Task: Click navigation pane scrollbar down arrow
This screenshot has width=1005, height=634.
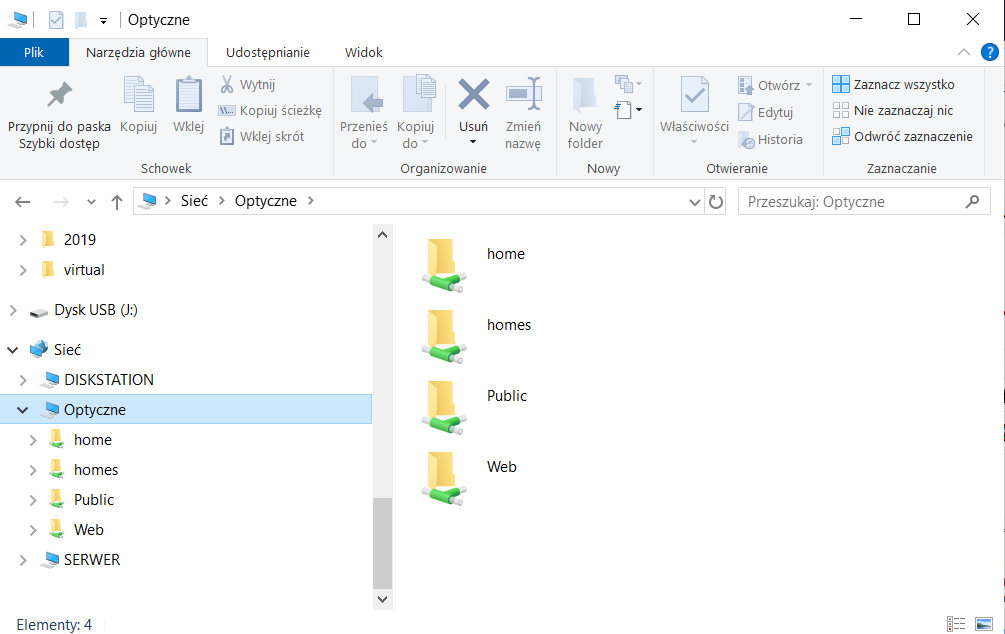Action: point(383,599)
